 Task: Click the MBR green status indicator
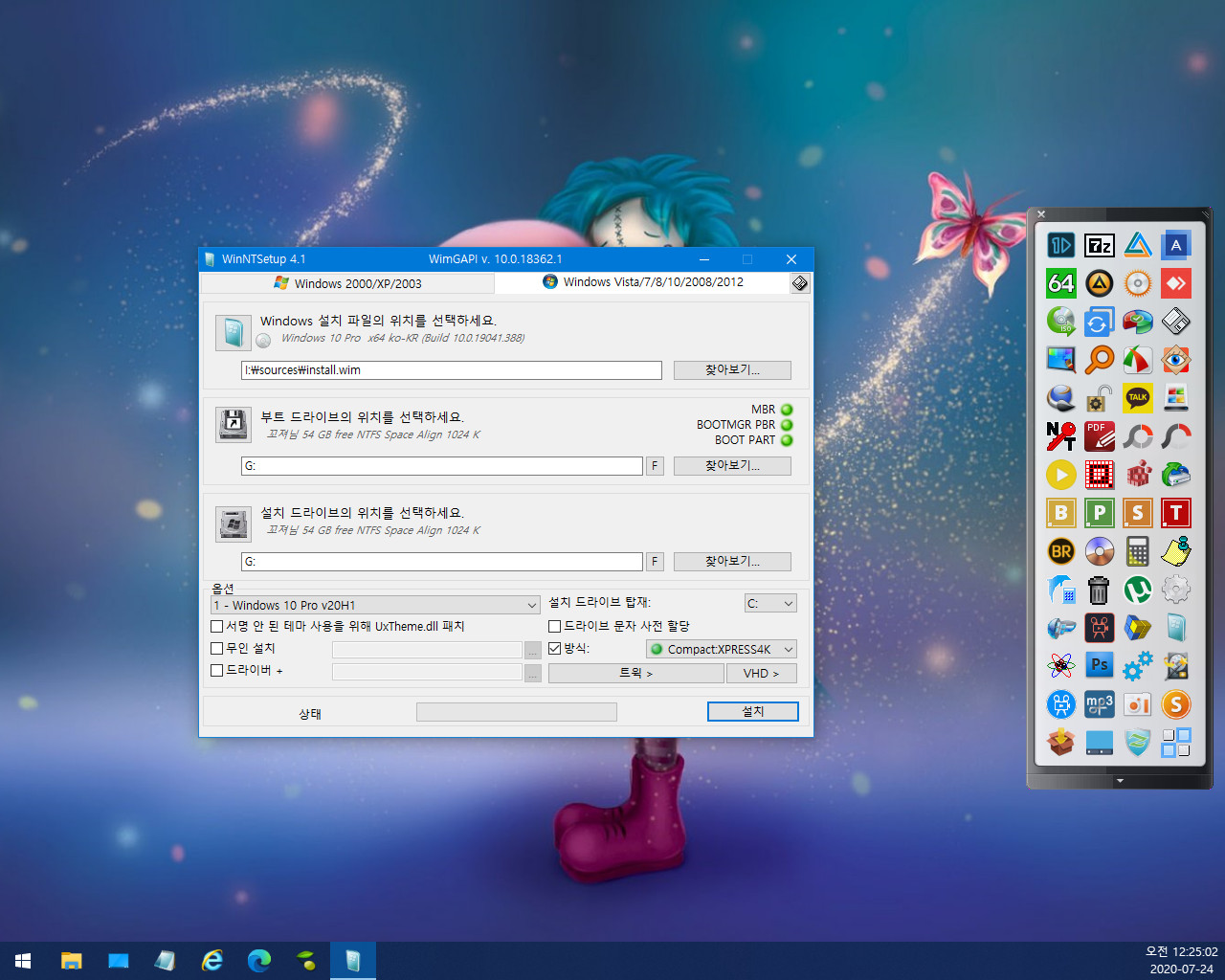[787, 410]
